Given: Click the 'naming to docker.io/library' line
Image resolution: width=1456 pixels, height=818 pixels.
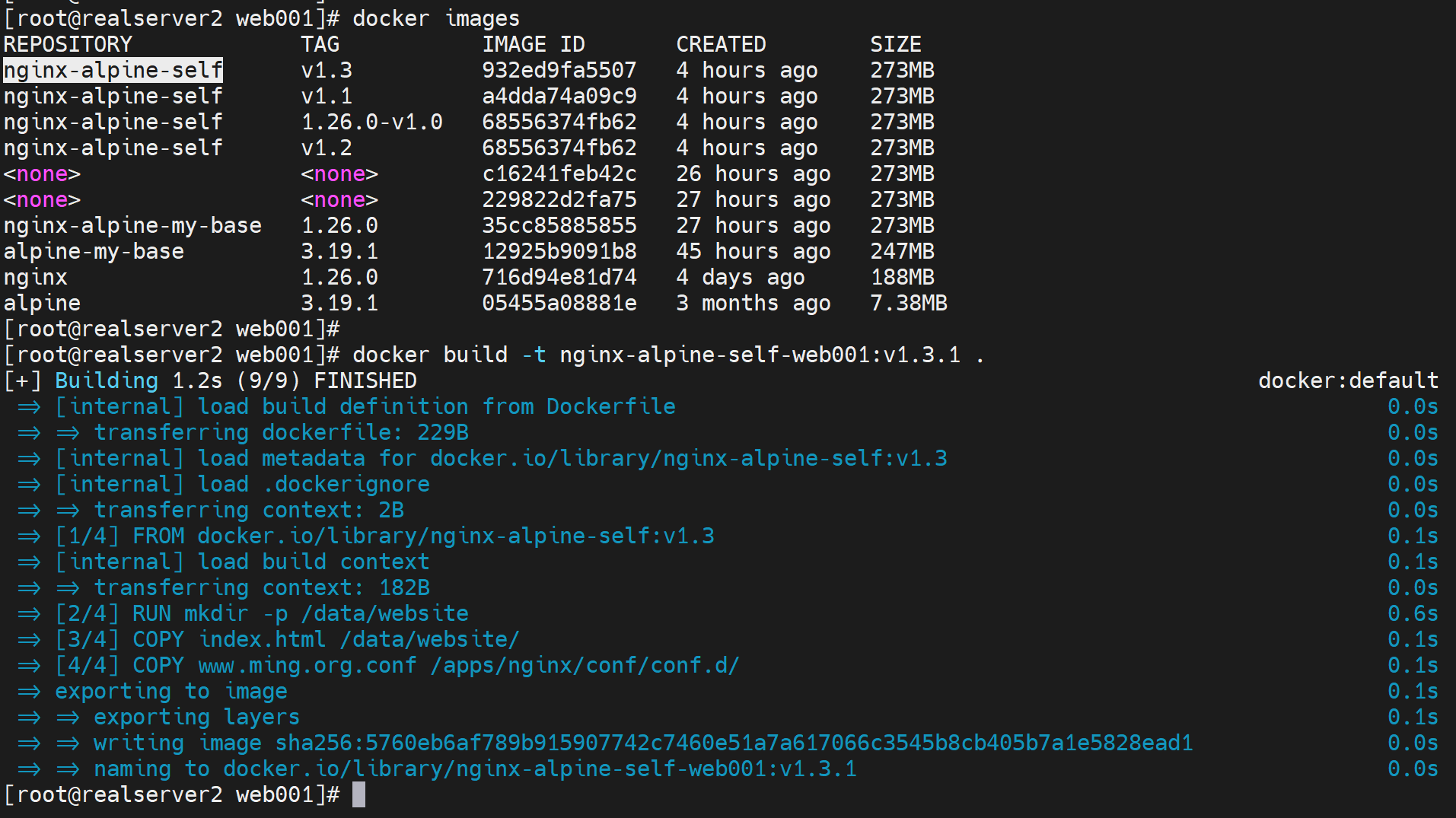Looking at the screenshot, I should [475, 769].
